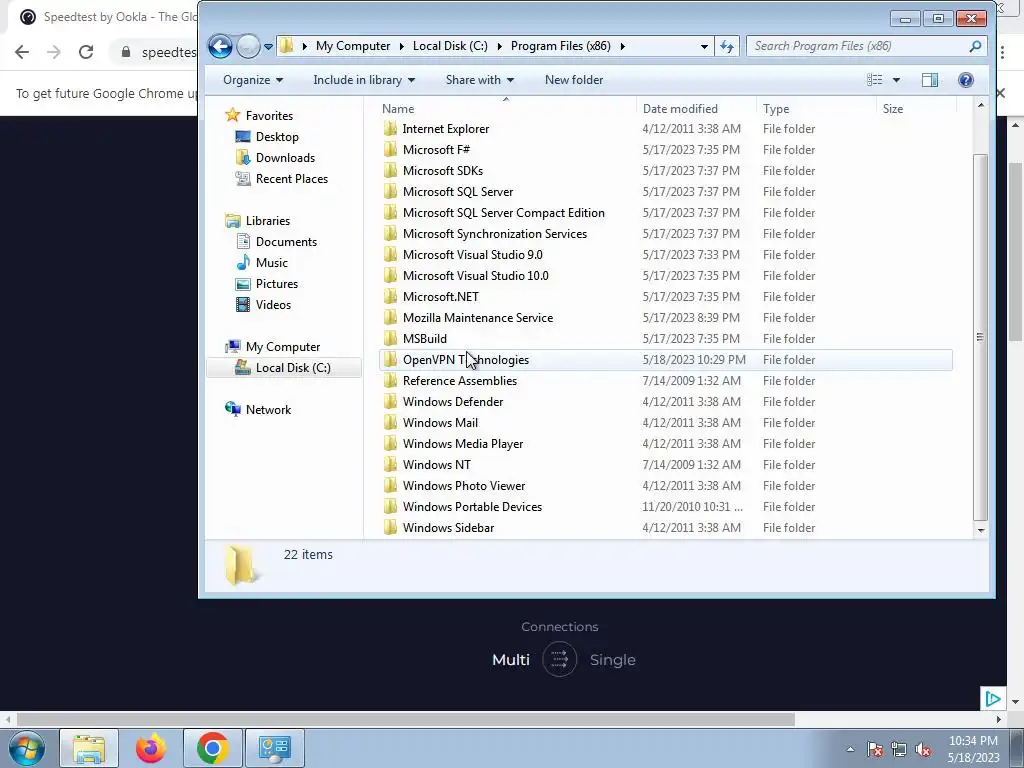Select the Windows Photo Viewer folder

464,486
